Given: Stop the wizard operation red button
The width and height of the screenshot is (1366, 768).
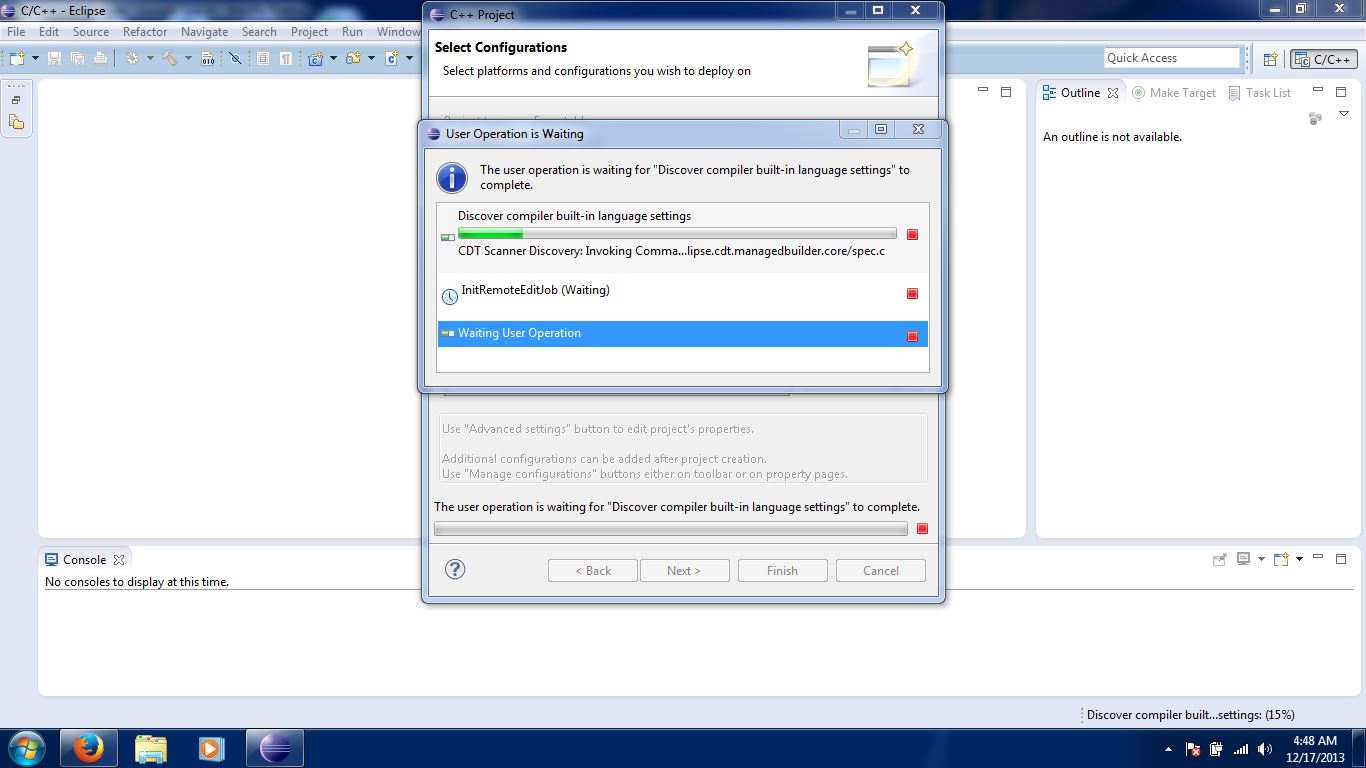Looking at the screenshot, I should (922, 529).
